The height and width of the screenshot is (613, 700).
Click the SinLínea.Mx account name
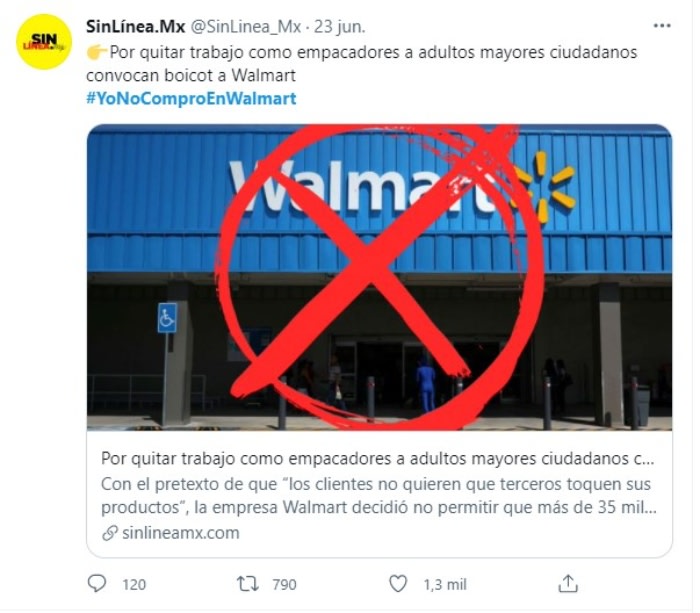135,27
